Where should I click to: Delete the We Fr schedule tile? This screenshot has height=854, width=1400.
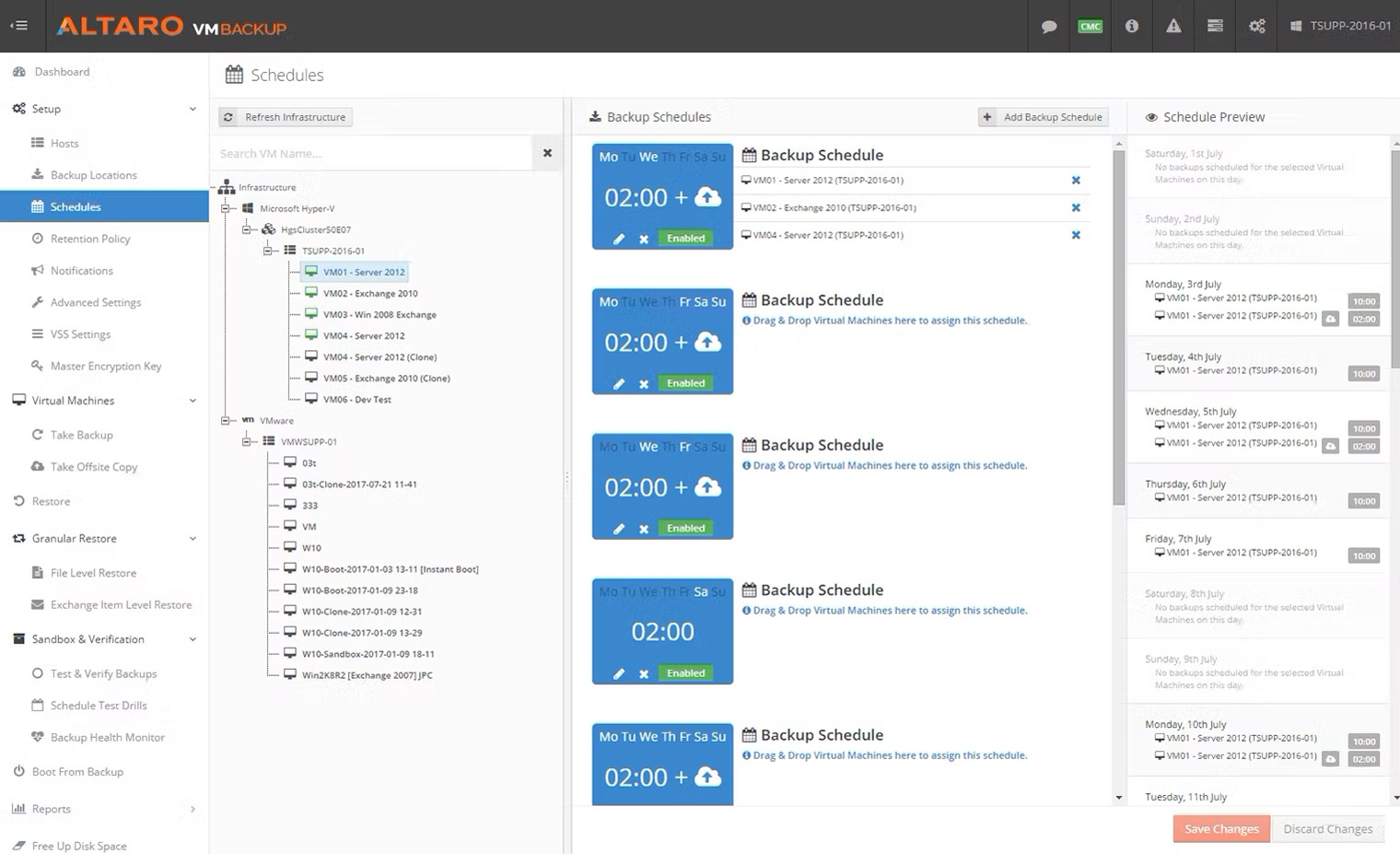coord(644,529)
